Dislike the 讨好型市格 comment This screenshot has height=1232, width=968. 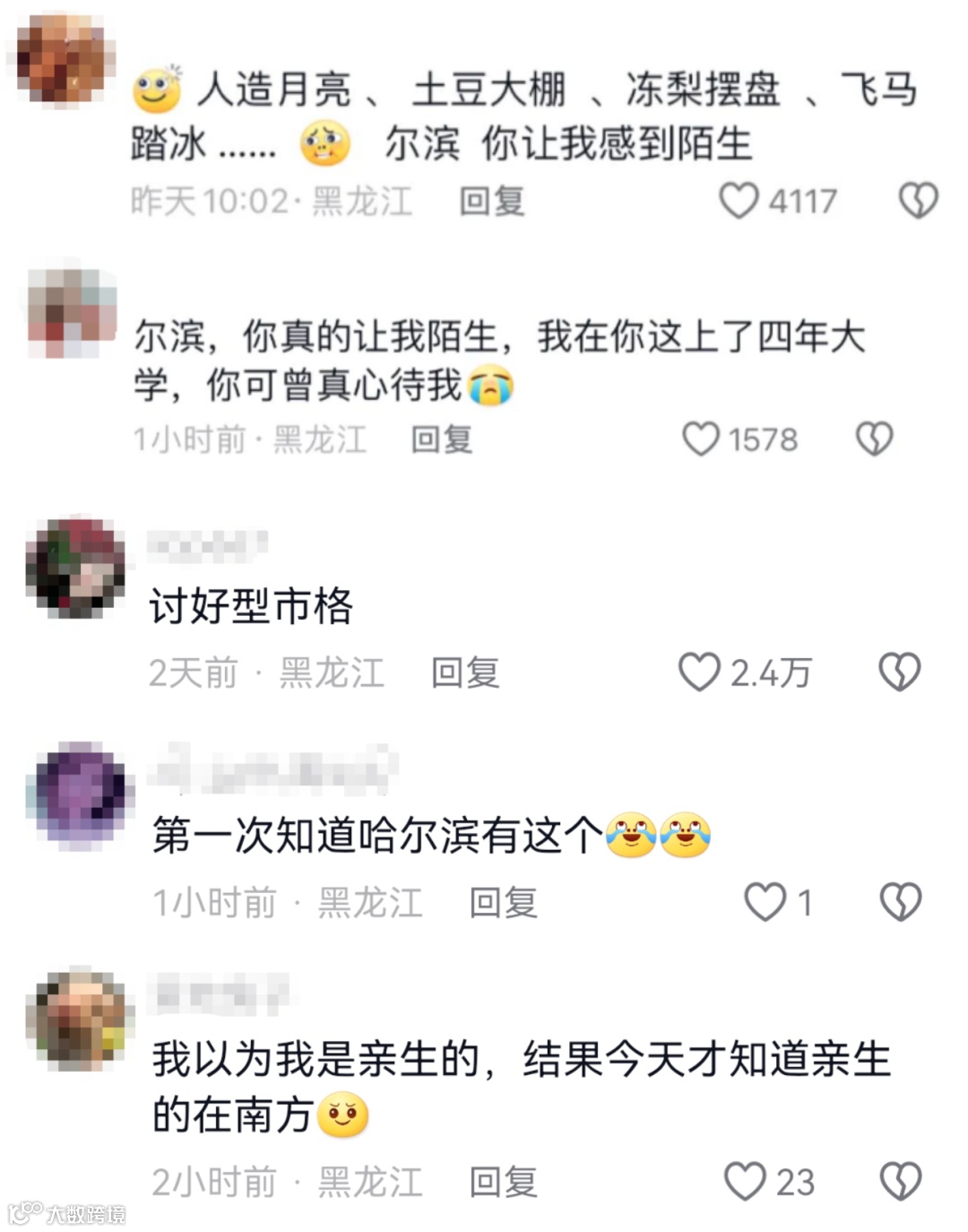[x=900, y=672]
